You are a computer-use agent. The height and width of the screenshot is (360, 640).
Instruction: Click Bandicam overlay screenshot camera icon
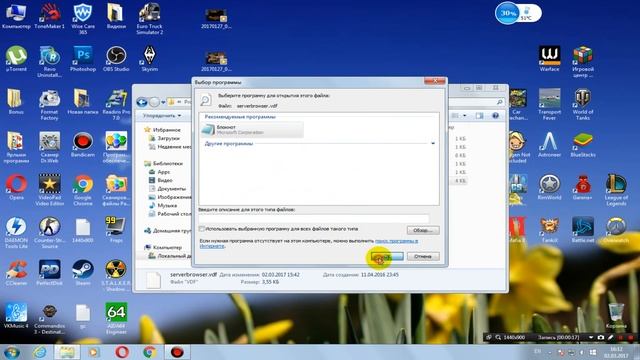600,338
